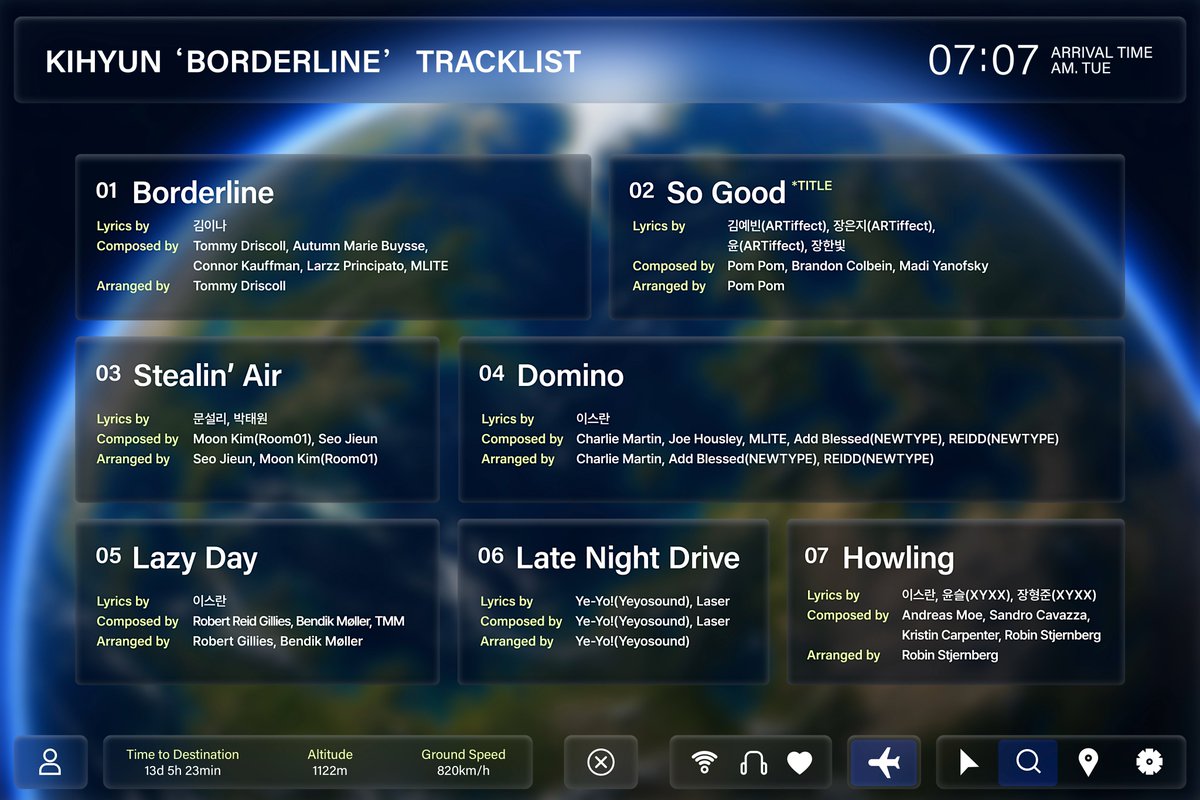Click the Altitude label
1200x800 pixels.
coord(330,754)
